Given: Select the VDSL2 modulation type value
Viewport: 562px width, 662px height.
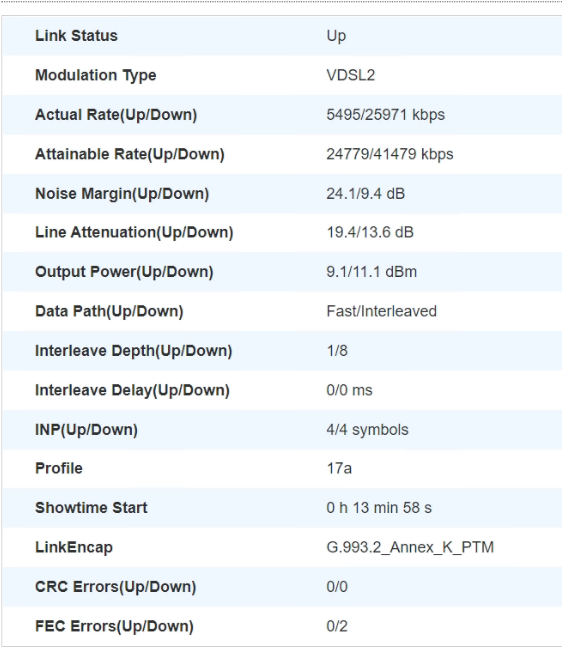Looking at the screenshot, I should 350,76.
